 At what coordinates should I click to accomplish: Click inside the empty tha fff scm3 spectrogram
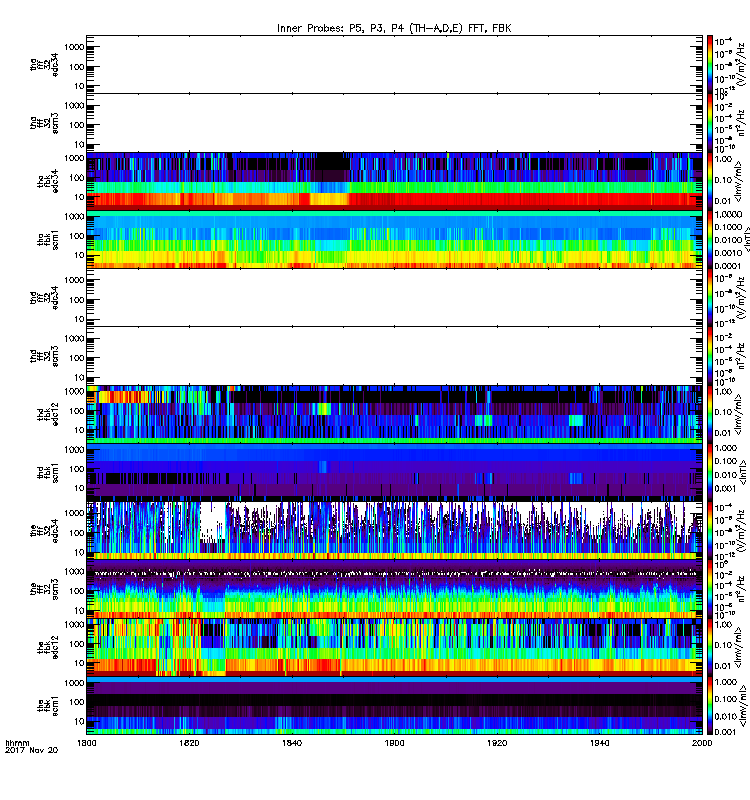point(394,122)
